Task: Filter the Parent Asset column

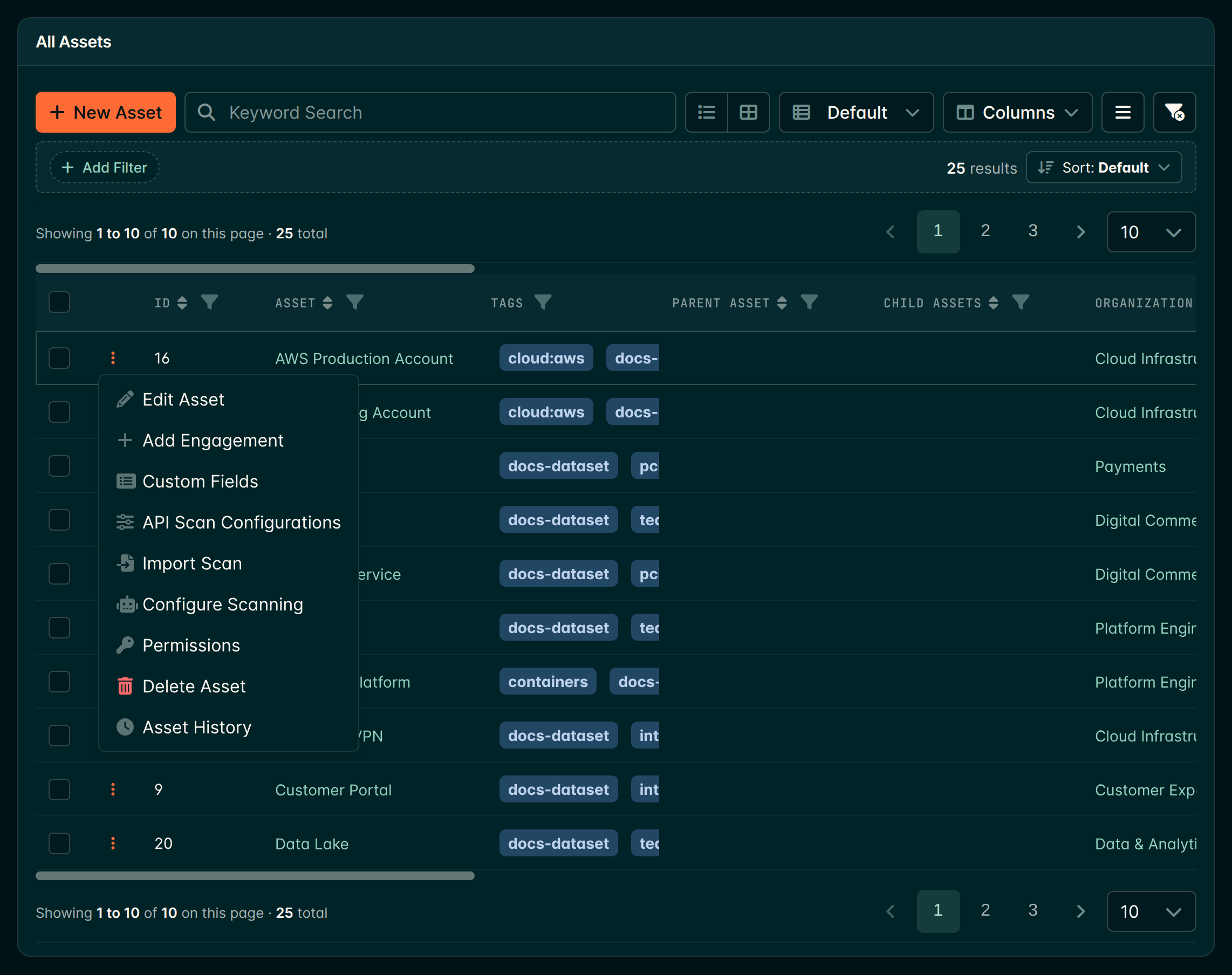Action: coord(809,303)
